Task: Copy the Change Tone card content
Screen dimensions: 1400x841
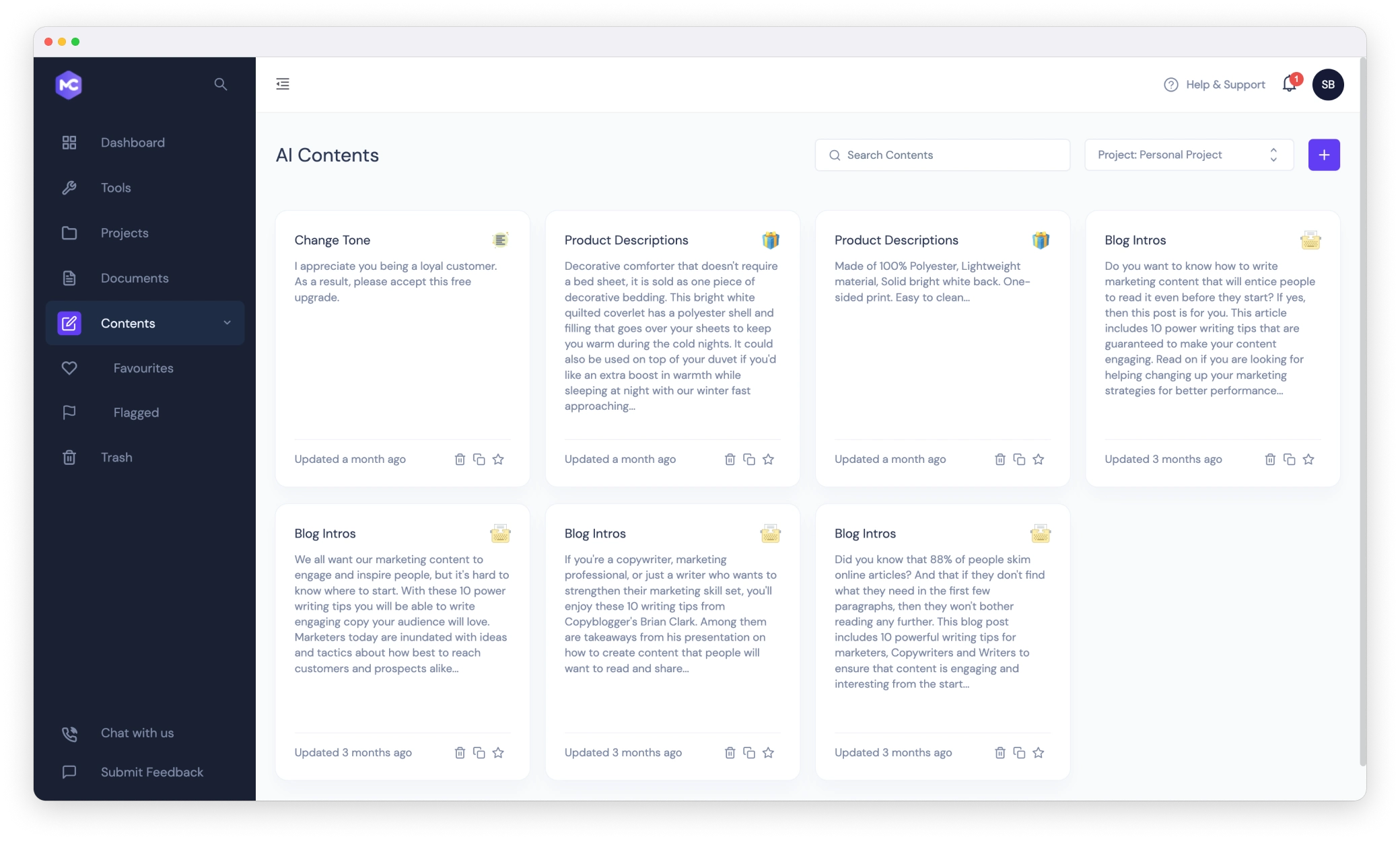Action: tap(479, 460)
